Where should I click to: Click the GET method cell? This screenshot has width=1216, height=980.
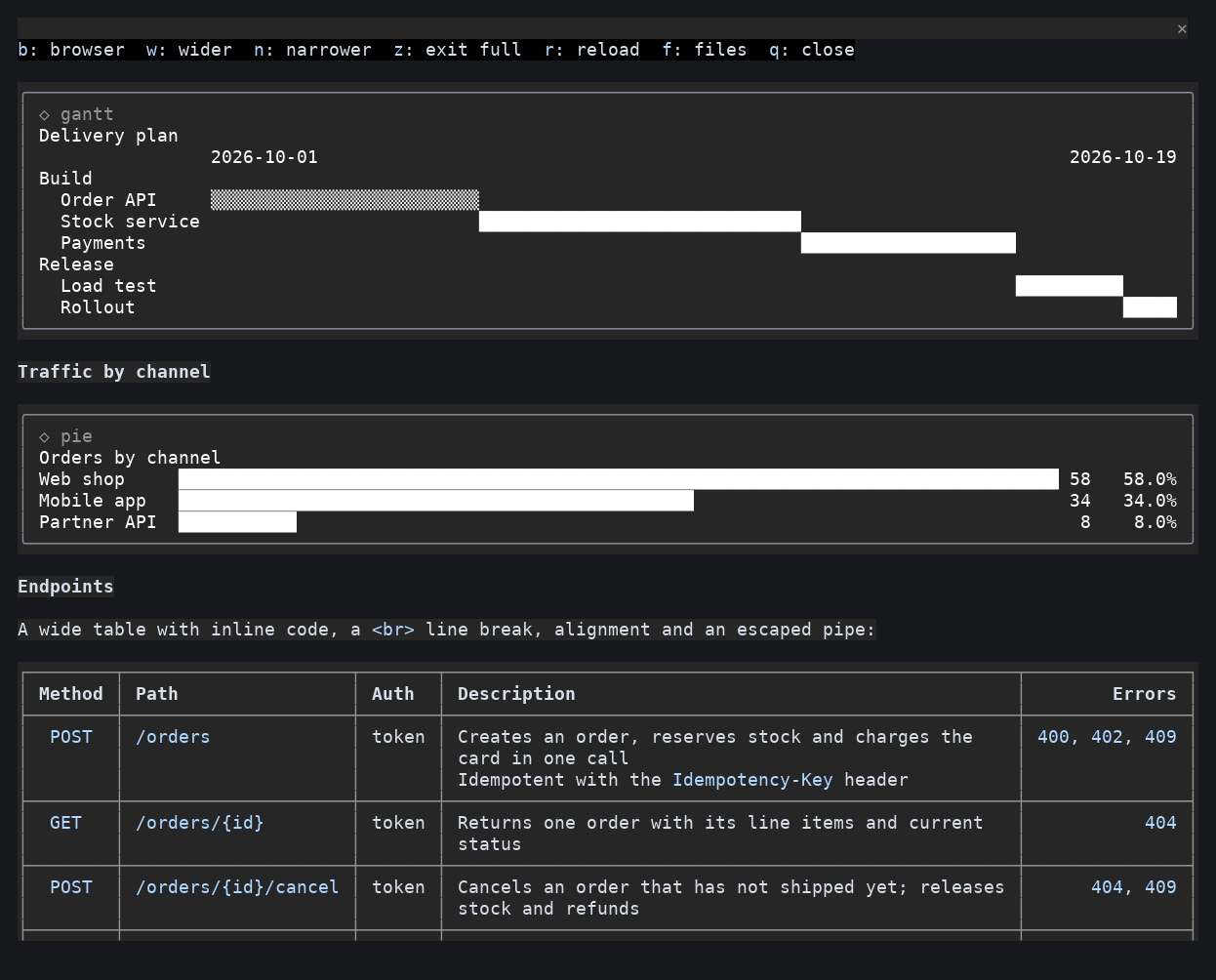pyautogui.click(x=65, y=823)
